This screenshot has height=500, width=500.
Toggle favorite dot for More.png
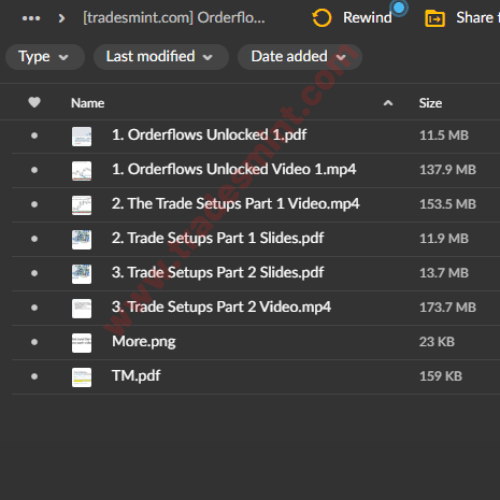pos(34,342)
